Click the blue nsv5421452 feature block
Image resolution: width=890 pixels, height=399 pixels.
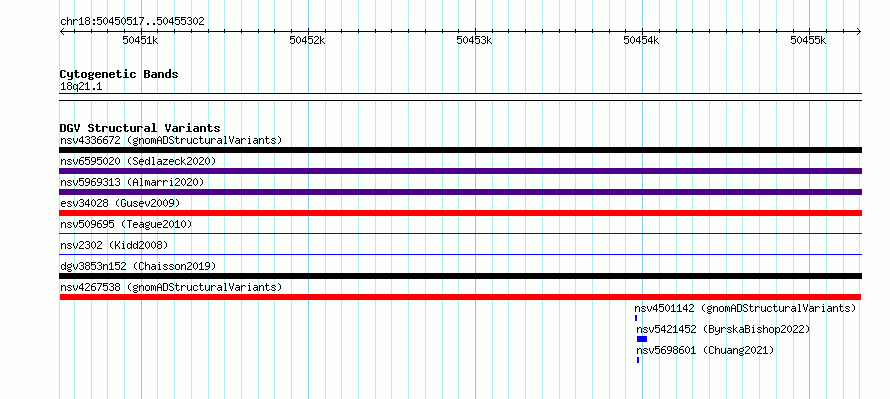click(x=642, y=339)
